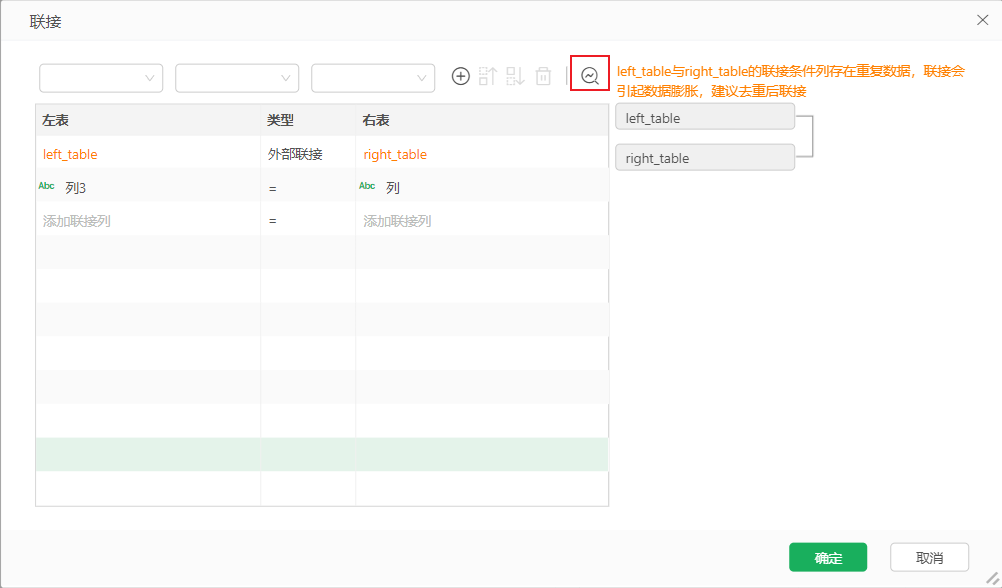This screenshot has width=1002, height=588.
Task: Open the second combo box in the toolbar row
Action: [237, 78]
